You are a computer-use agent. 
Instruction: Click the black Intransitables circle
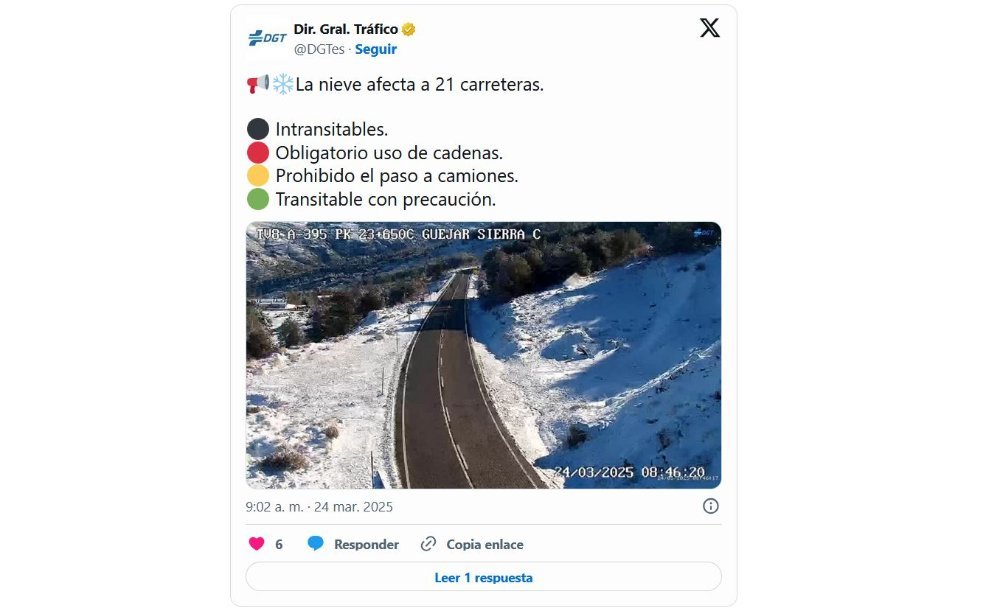pos(258,129)
